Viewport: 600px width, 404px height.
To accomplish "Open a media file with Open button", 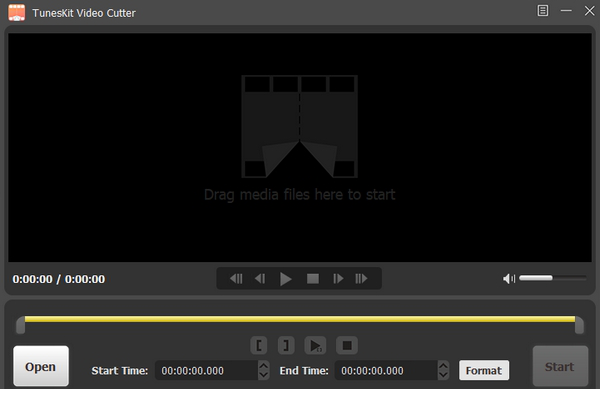I will (x=41, y=366).
